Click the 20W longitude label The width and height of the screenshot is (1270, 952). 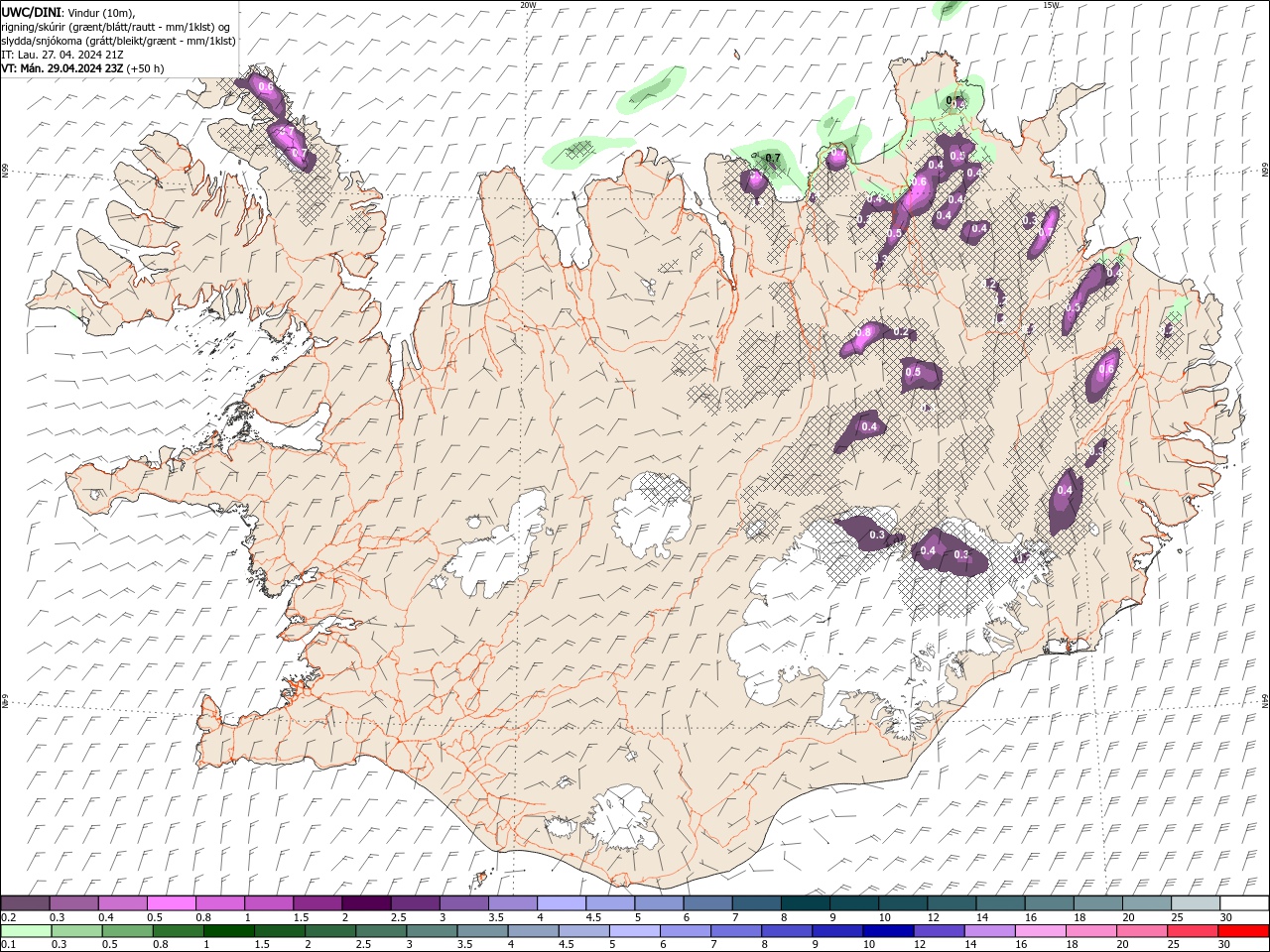(528, 5)
